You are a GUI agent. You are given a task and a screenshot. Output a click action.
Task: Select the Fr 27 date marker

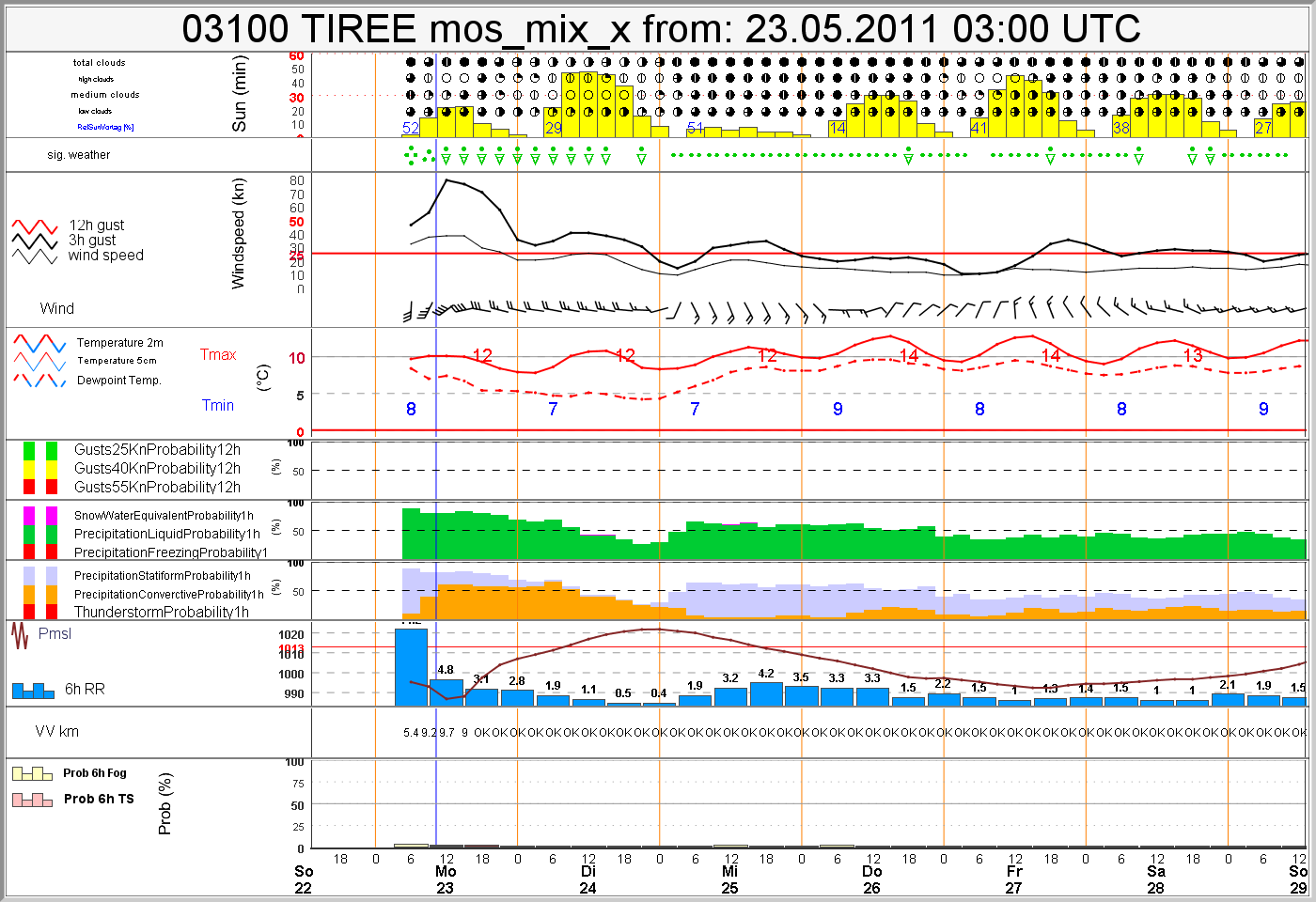(x=1013, y=879)
